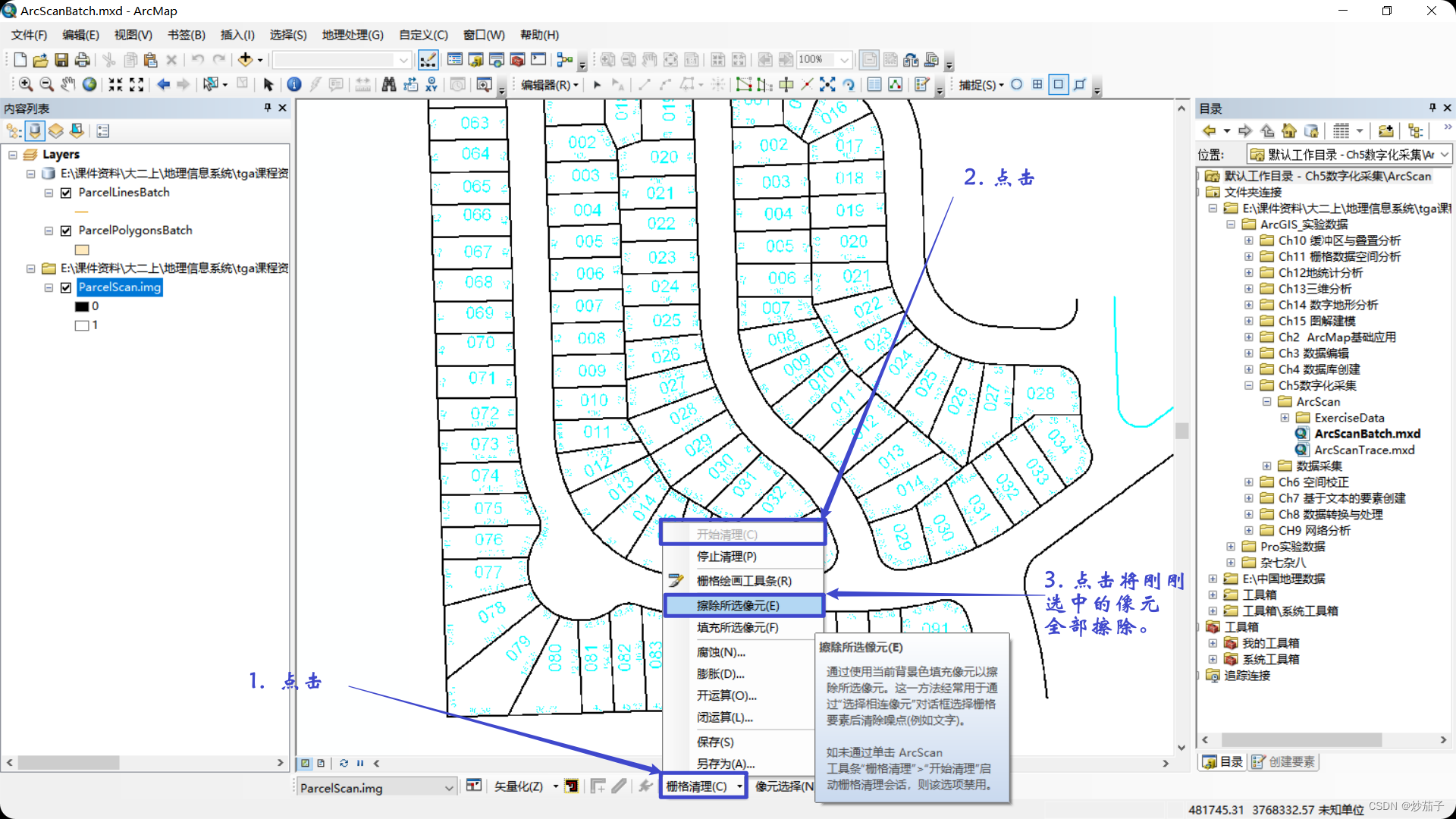1456x819 pixels.
Task: Open the Python window icon
Action: 538,60
